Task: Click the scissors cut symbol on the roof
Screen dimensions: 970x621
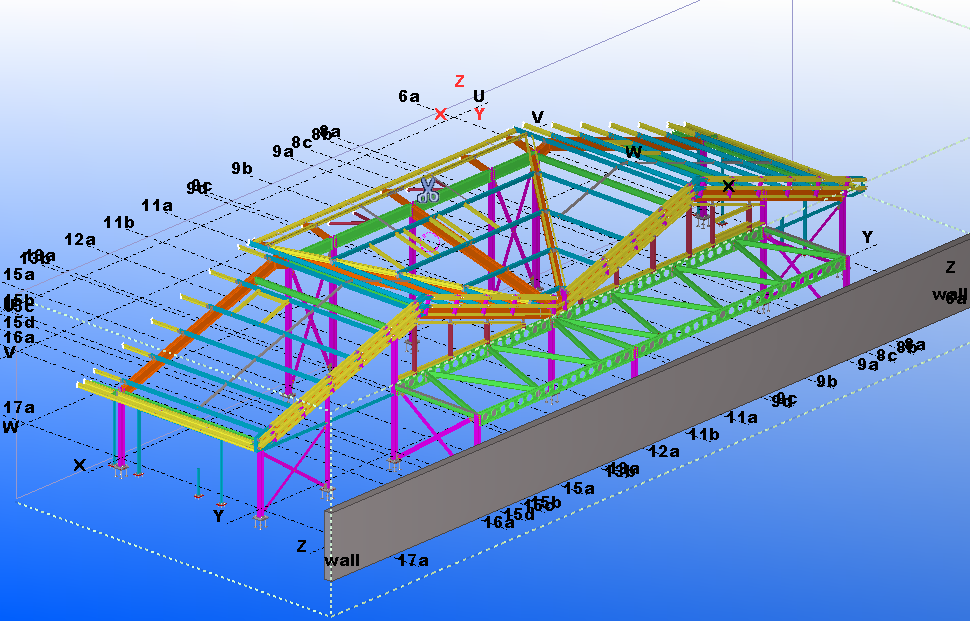Action: pos(428,190)
